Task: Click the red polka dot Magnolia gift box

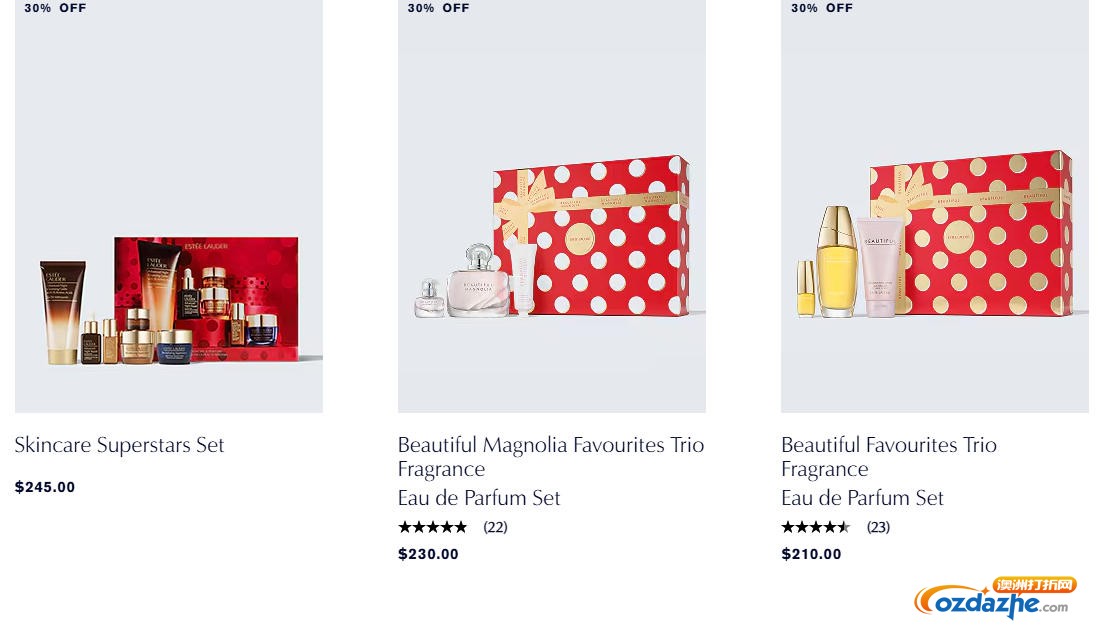Action: click(592, 235)
